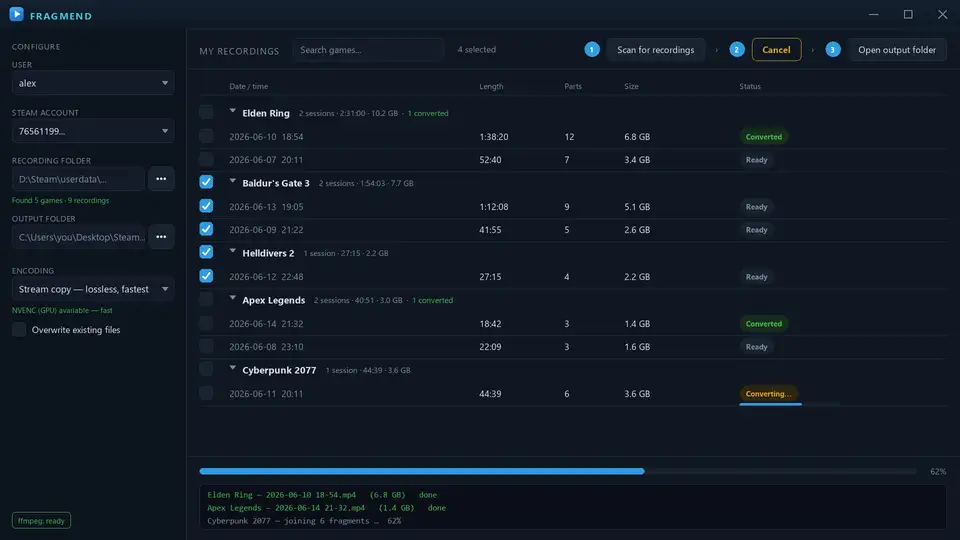This screenshot has width=960, height=540.
Task: Click the Scan for recordings button
Action: click(655, 50)
